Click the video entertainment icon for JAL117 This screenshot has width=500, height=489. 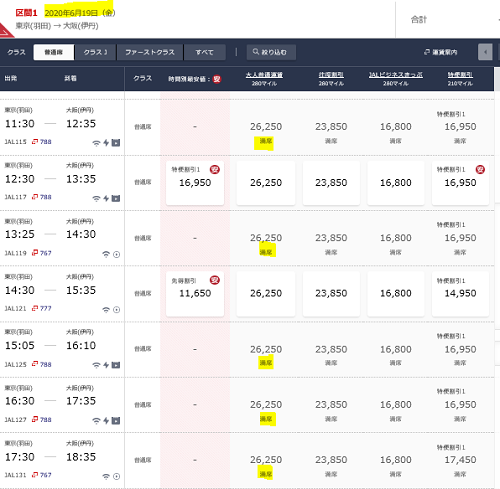tap(116, 198)
